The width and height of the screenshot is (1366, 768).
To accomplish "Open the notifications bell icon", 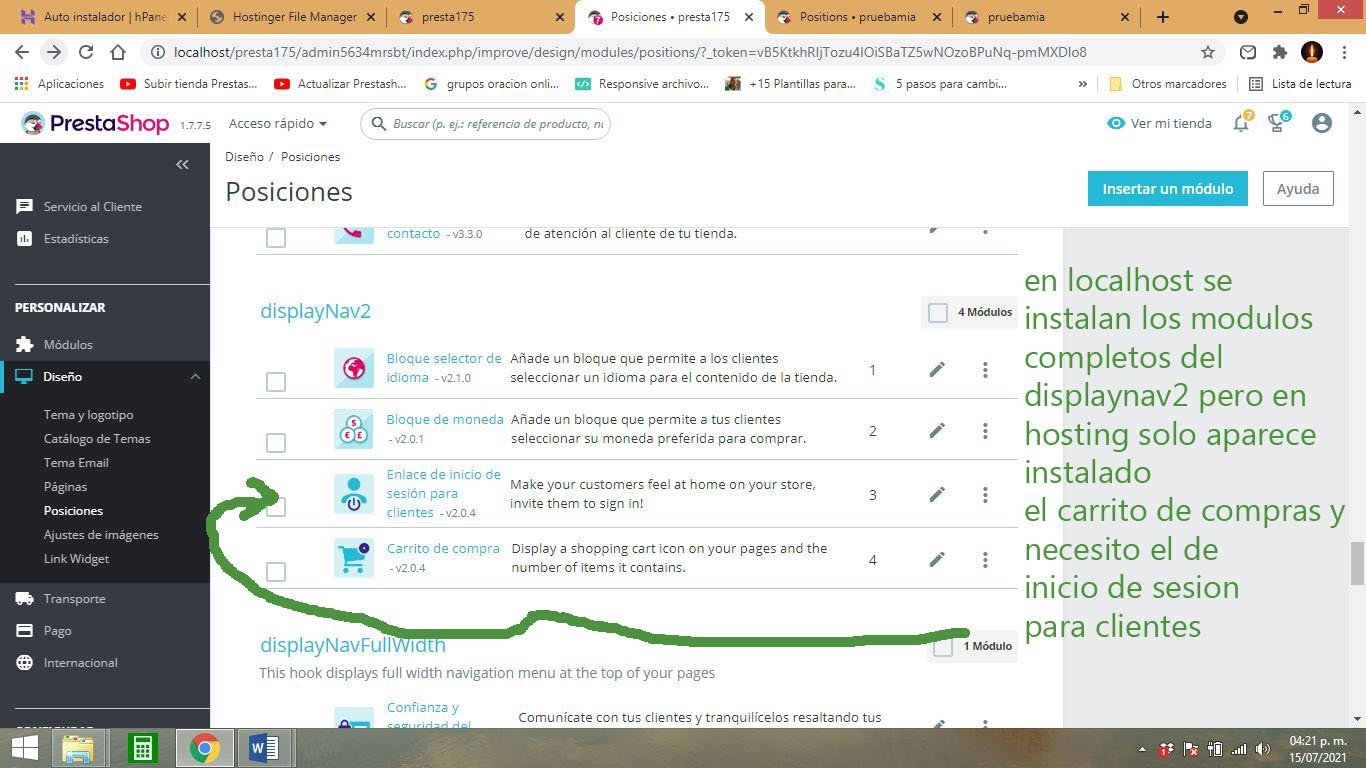I will click(x=1241, y=123).
